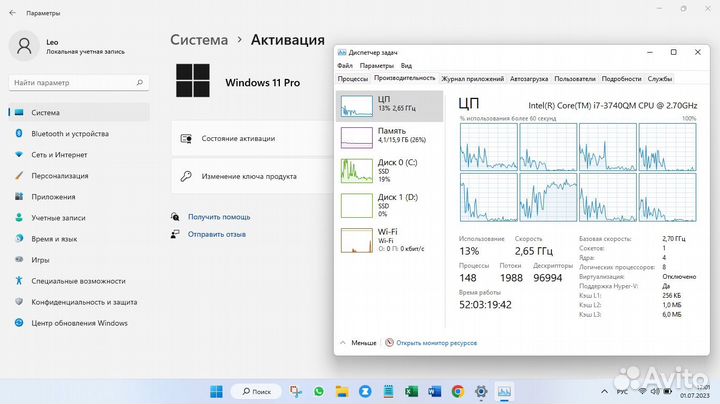Open the Файл menu in Task Manager

pos(345,66)
